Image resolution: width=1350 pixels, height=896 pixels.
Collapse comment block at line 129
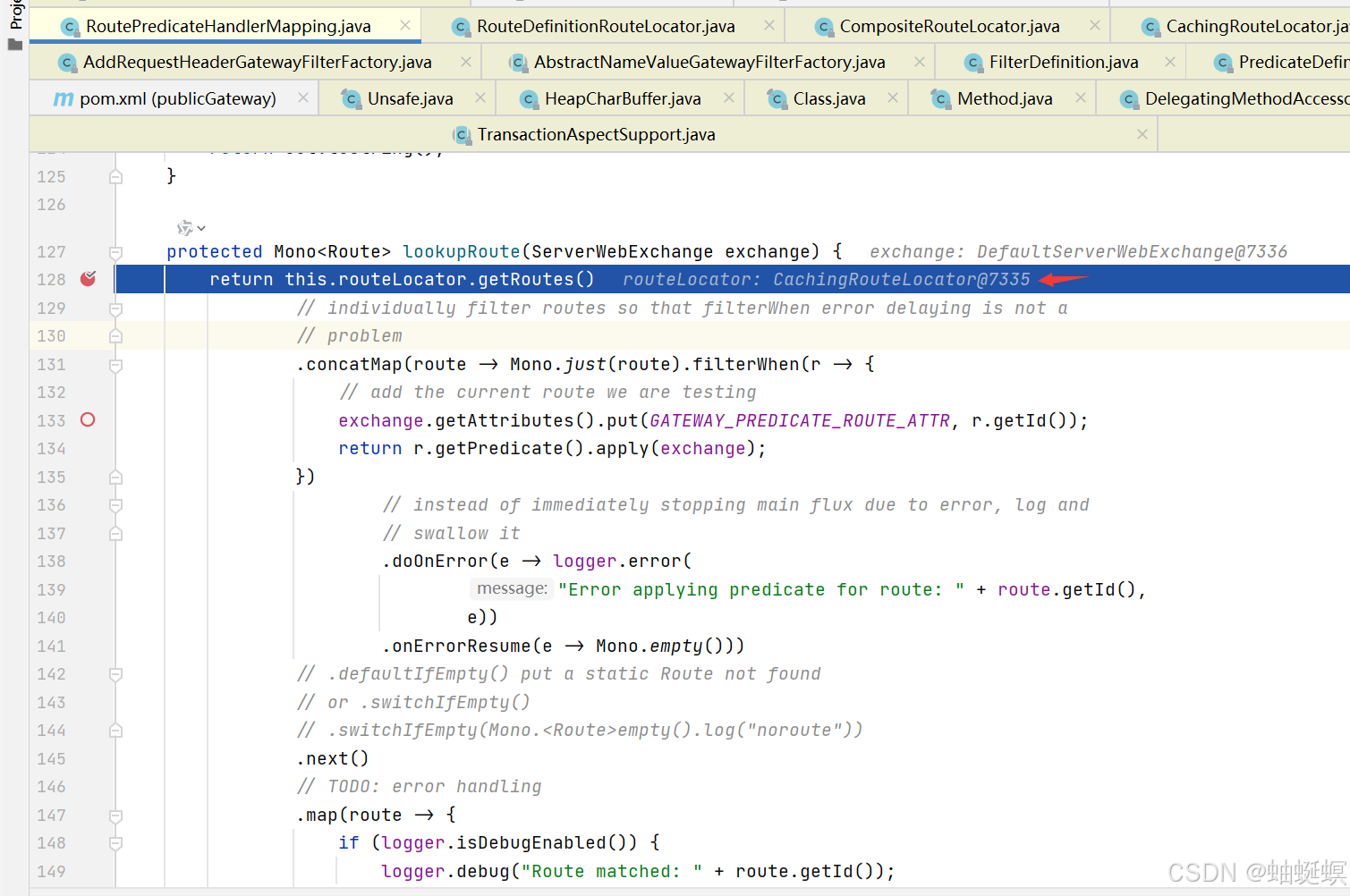pyautogui.click(x=115, y=309)
